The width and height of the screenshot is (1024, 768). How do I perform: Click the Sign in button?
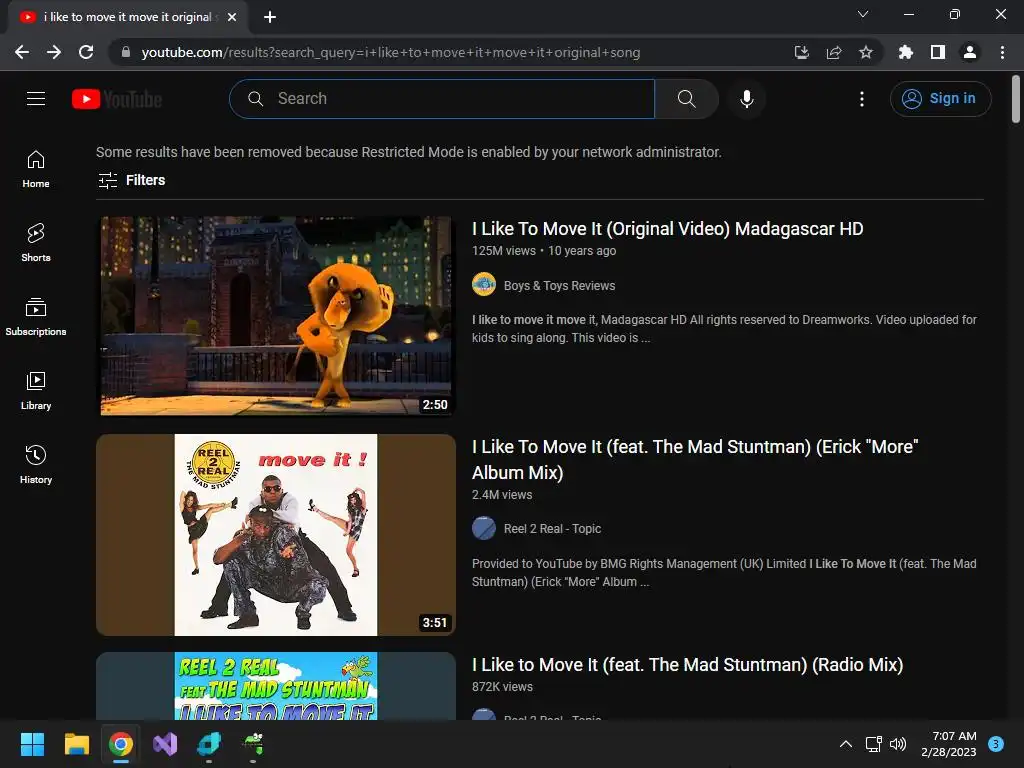(940, 99)
